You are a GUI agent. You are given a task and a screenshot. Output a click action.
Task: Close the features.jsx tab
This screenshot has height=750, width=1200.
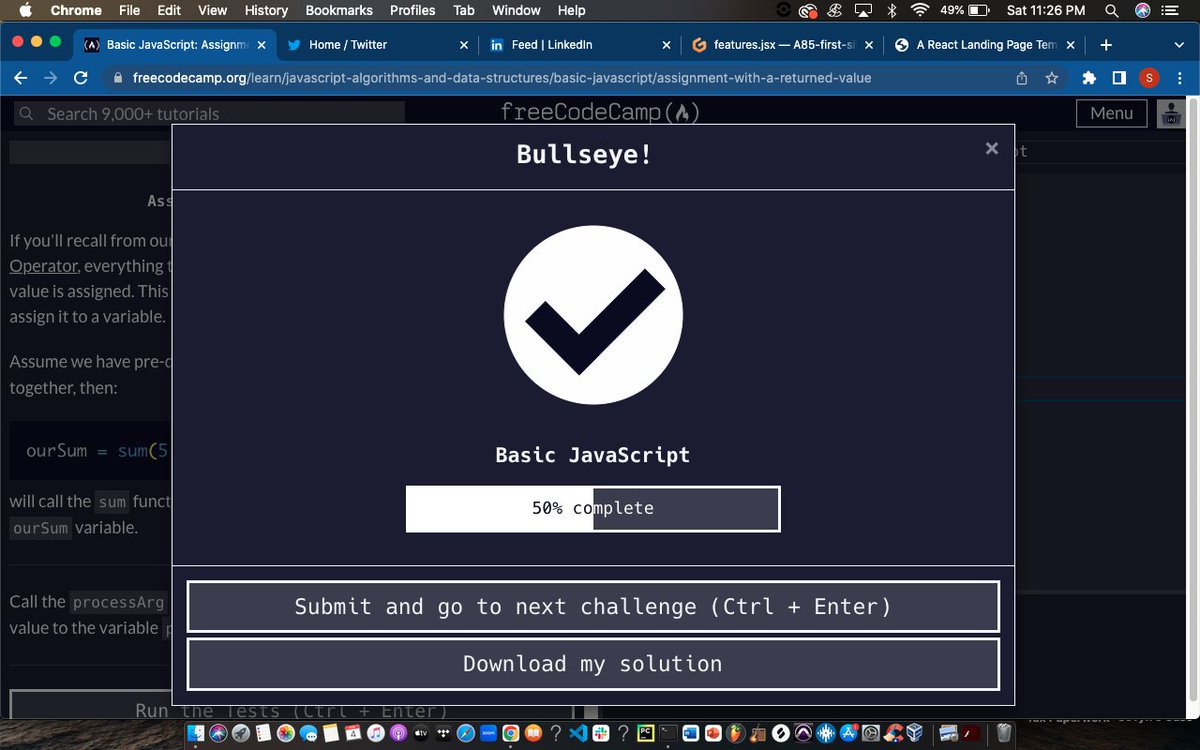(x=869, y=45)
